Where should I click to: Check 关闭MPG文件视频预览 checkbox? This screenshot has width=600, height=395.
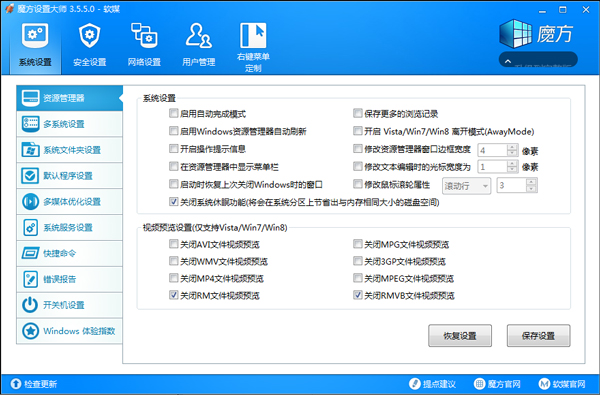pos(357,244)
